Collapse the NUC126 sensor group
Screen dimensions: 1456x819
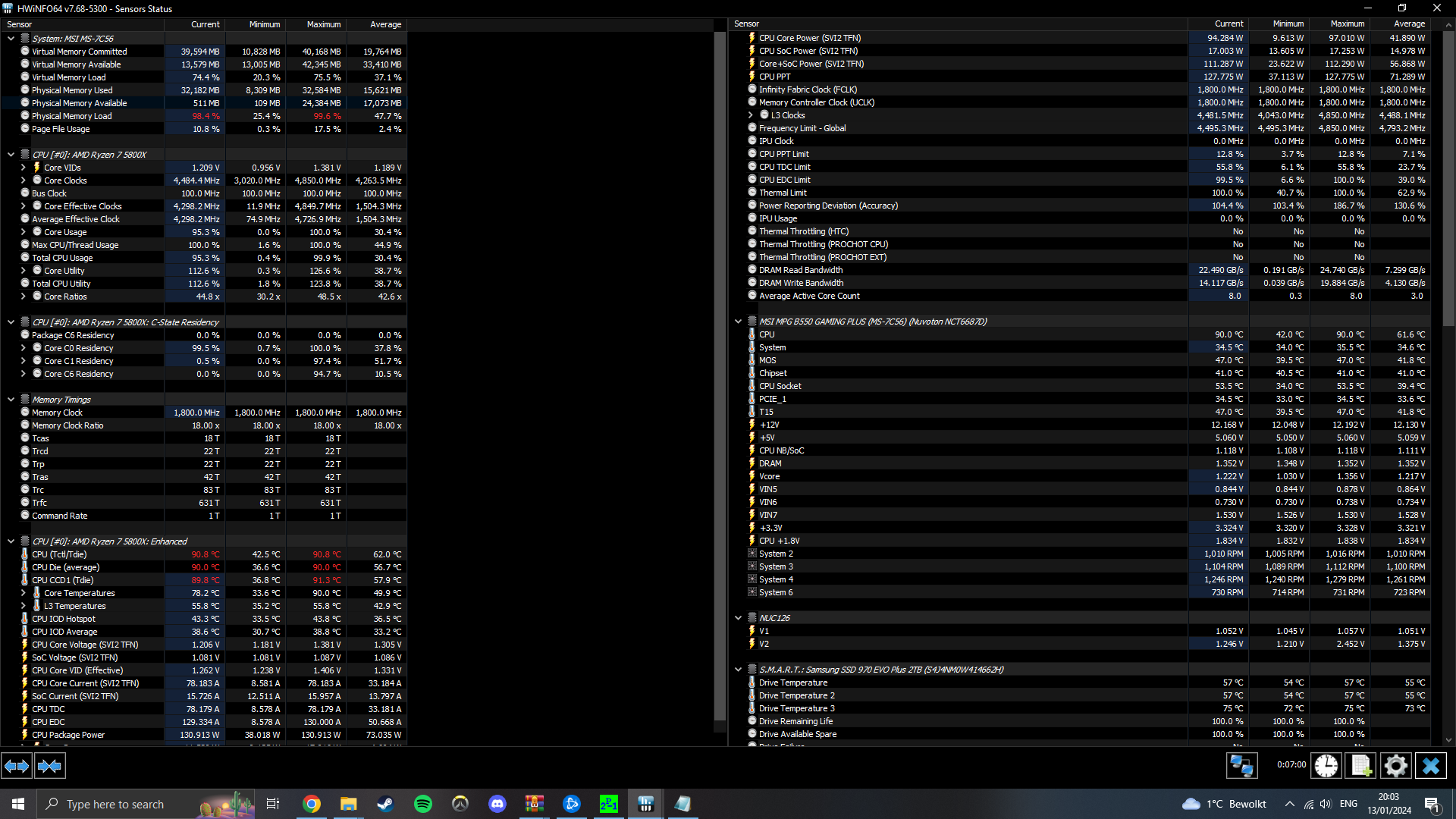738,618
